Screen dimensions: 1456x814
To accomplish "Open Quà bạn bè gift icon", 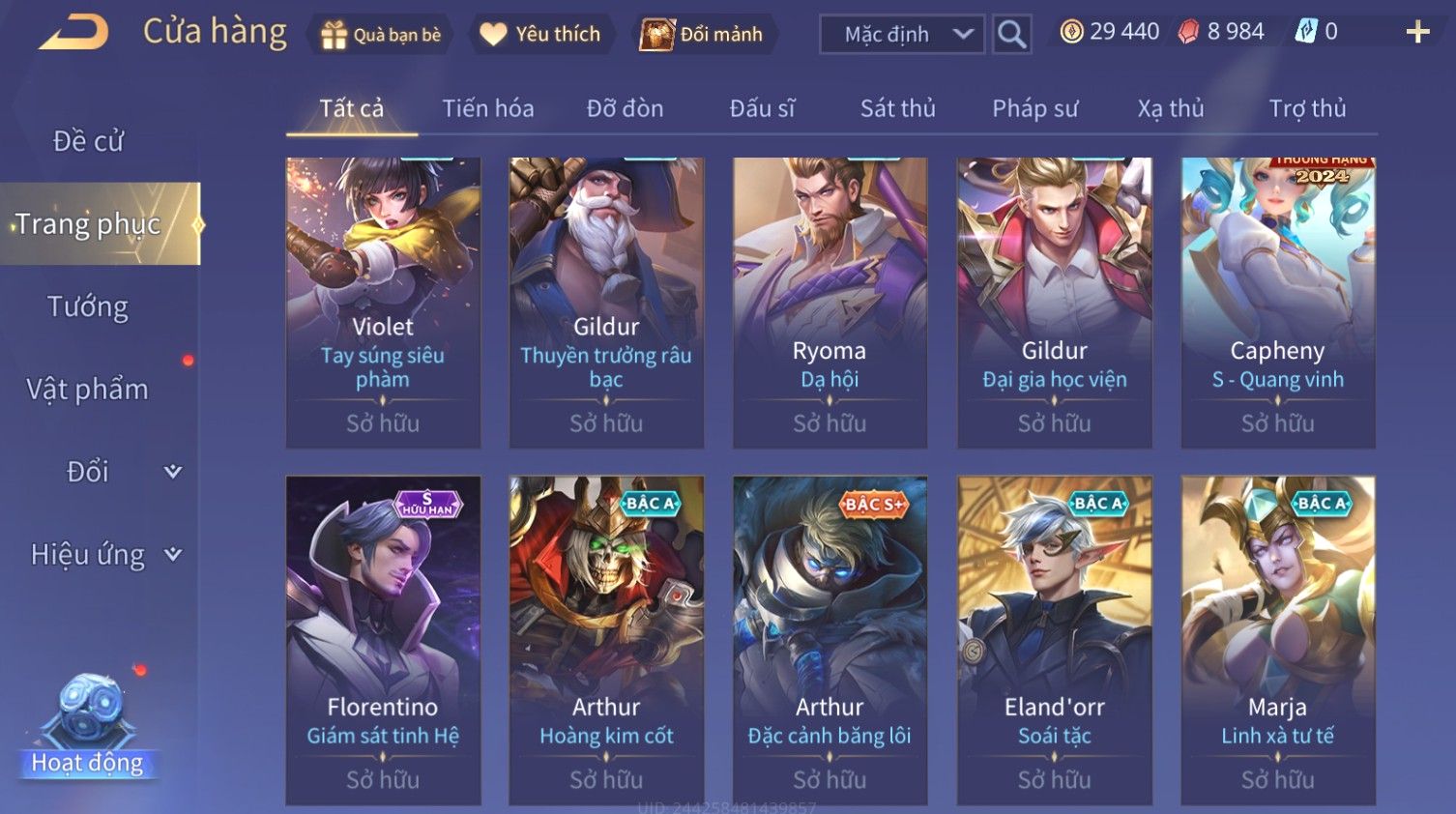I will [334, 35].
